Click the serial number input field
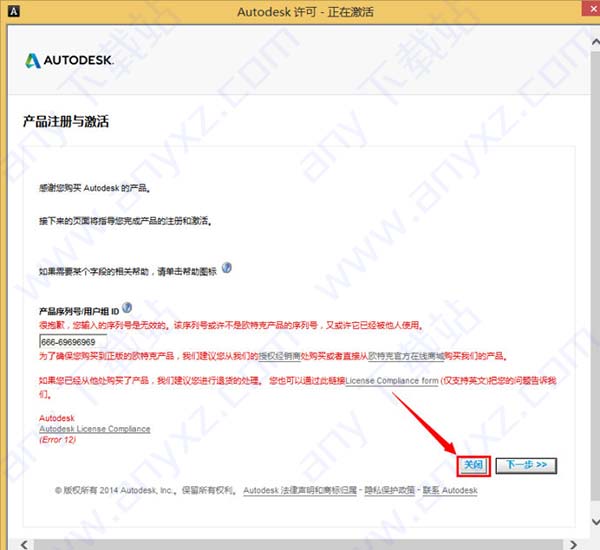The image size is (600, 550). [73, 341]
